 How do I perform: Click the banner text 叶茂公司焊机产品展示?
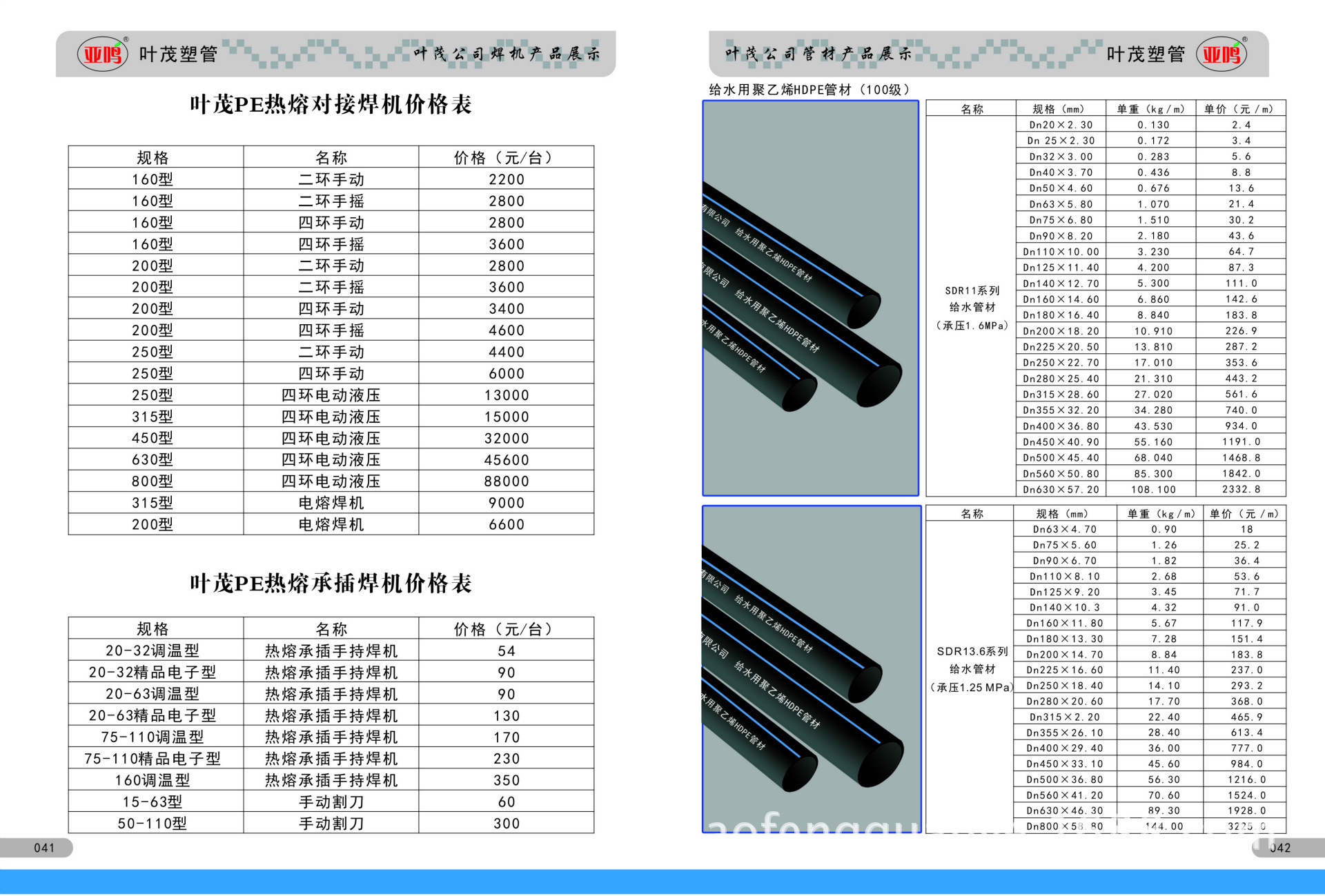click(x=507, y=54)
